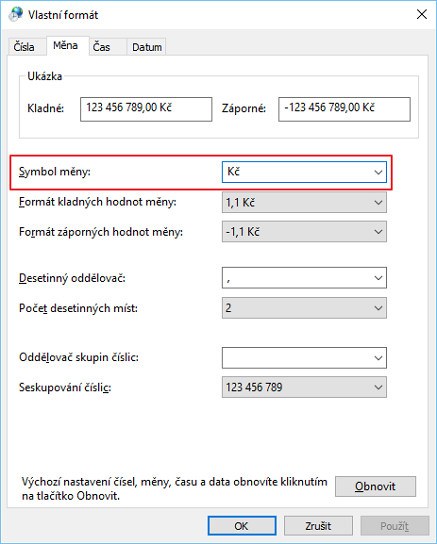437x544 pixels.
Task: Confirm with the OK button
Action: coord(242,526)
